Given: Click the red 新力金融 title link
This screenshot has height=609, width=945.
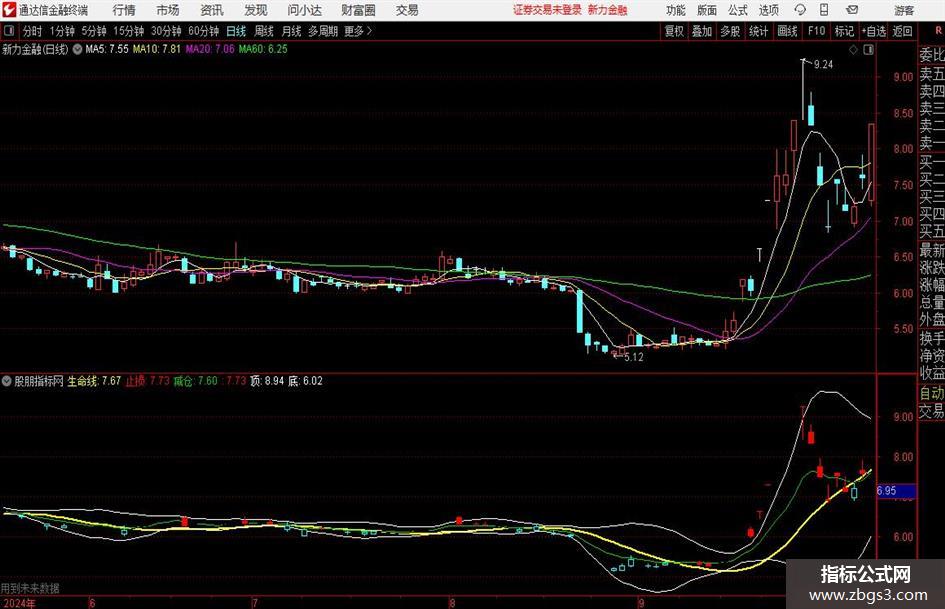Looking at the screenshot, I should (x=608, y=10).
